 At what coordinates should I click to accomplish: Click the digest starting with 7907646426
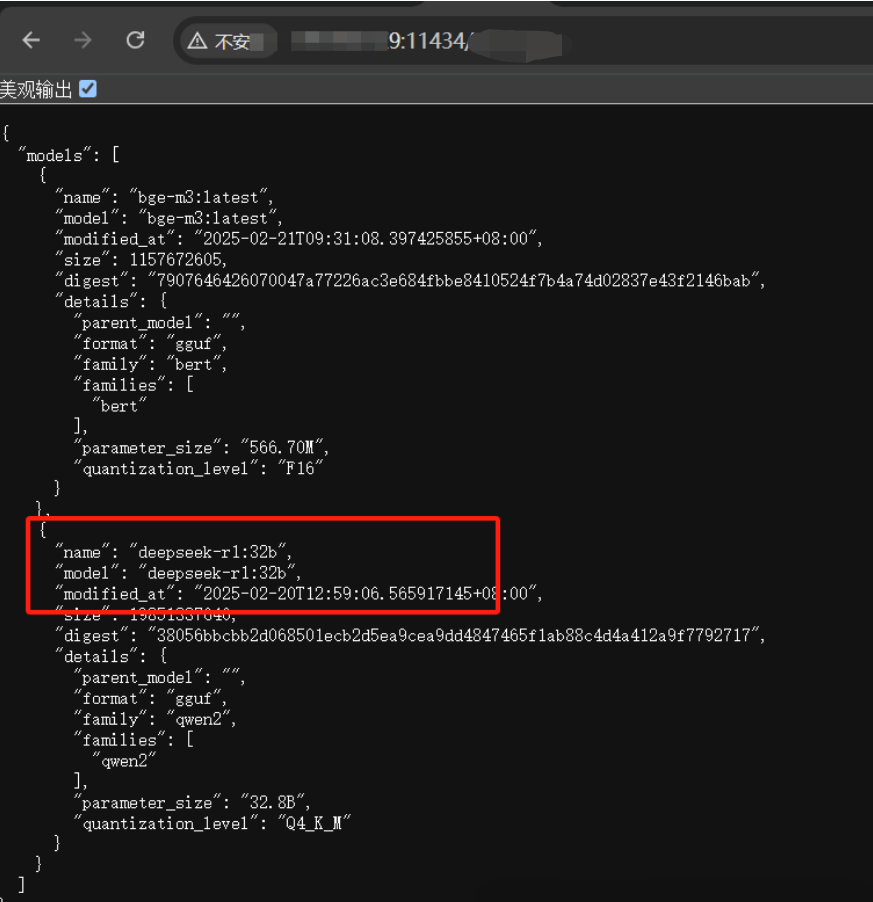[x=456, y=281]
